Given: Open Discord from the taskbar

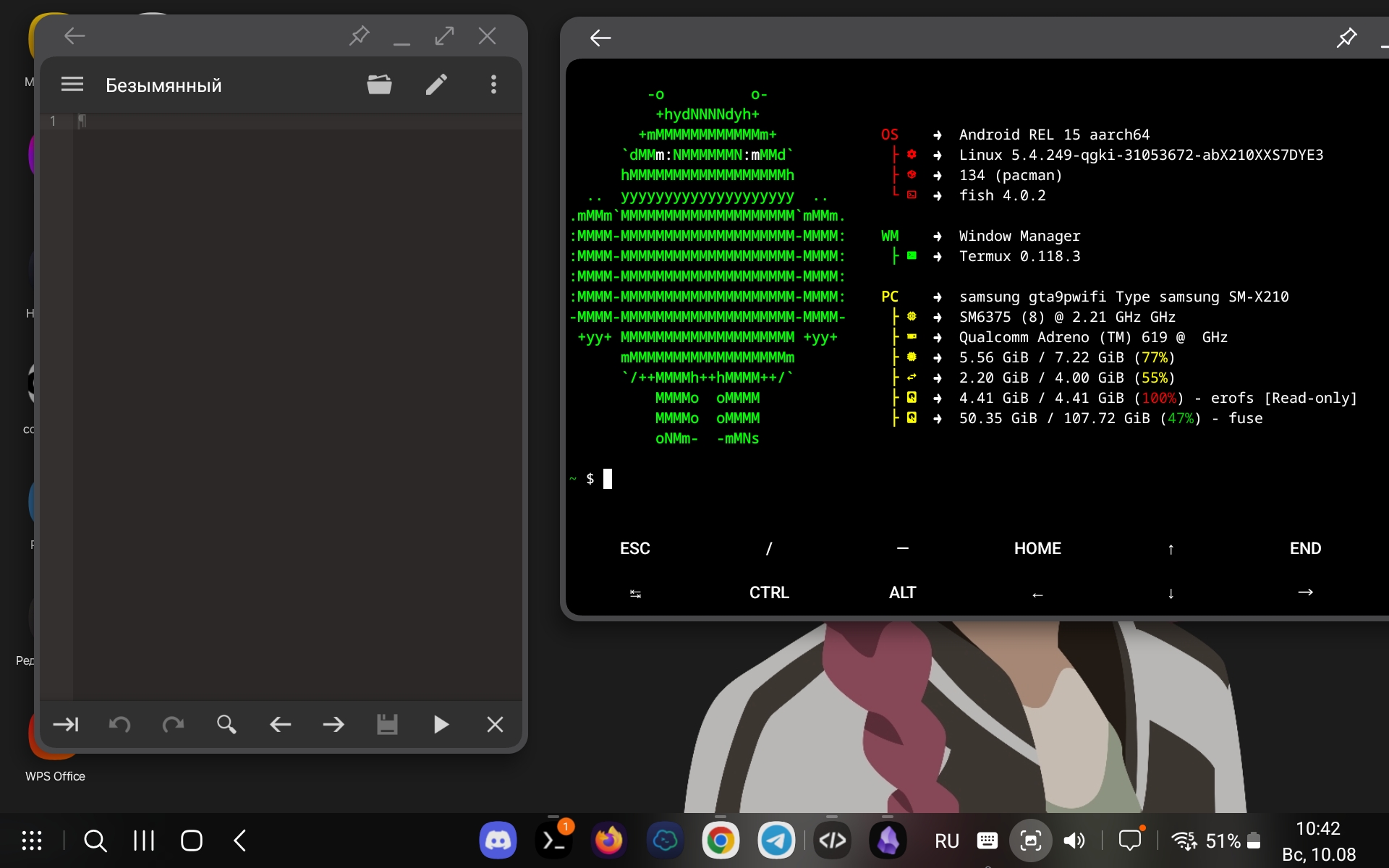Looking at the screenshot, I should (498, 840).
